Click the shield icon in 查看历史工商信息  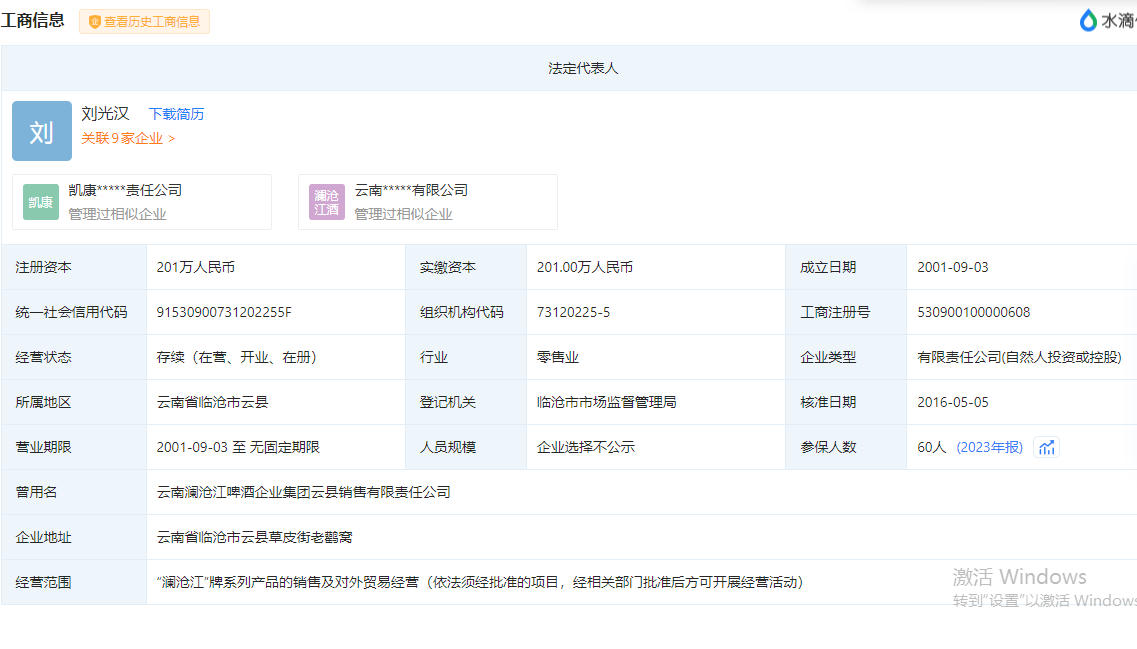tap(94, 22)
